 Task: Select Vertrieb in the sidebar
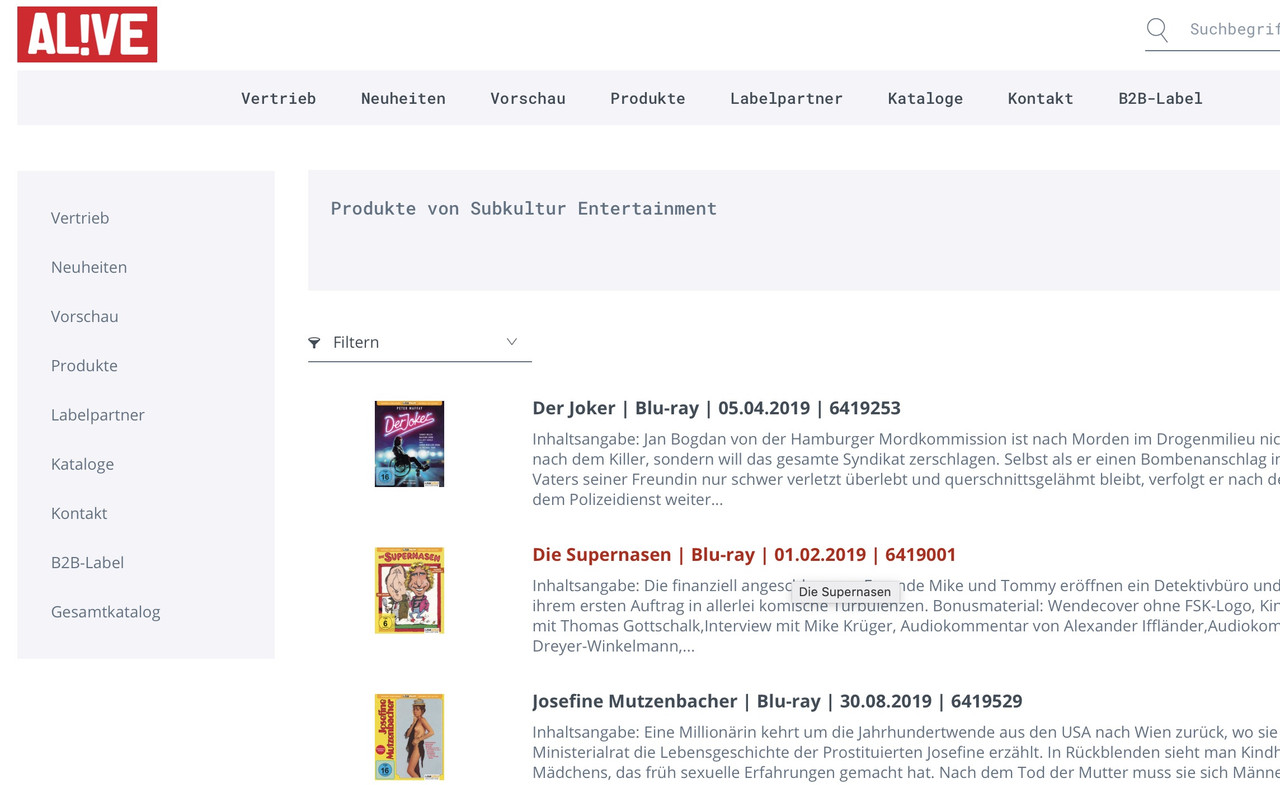[x=80, y=218]
